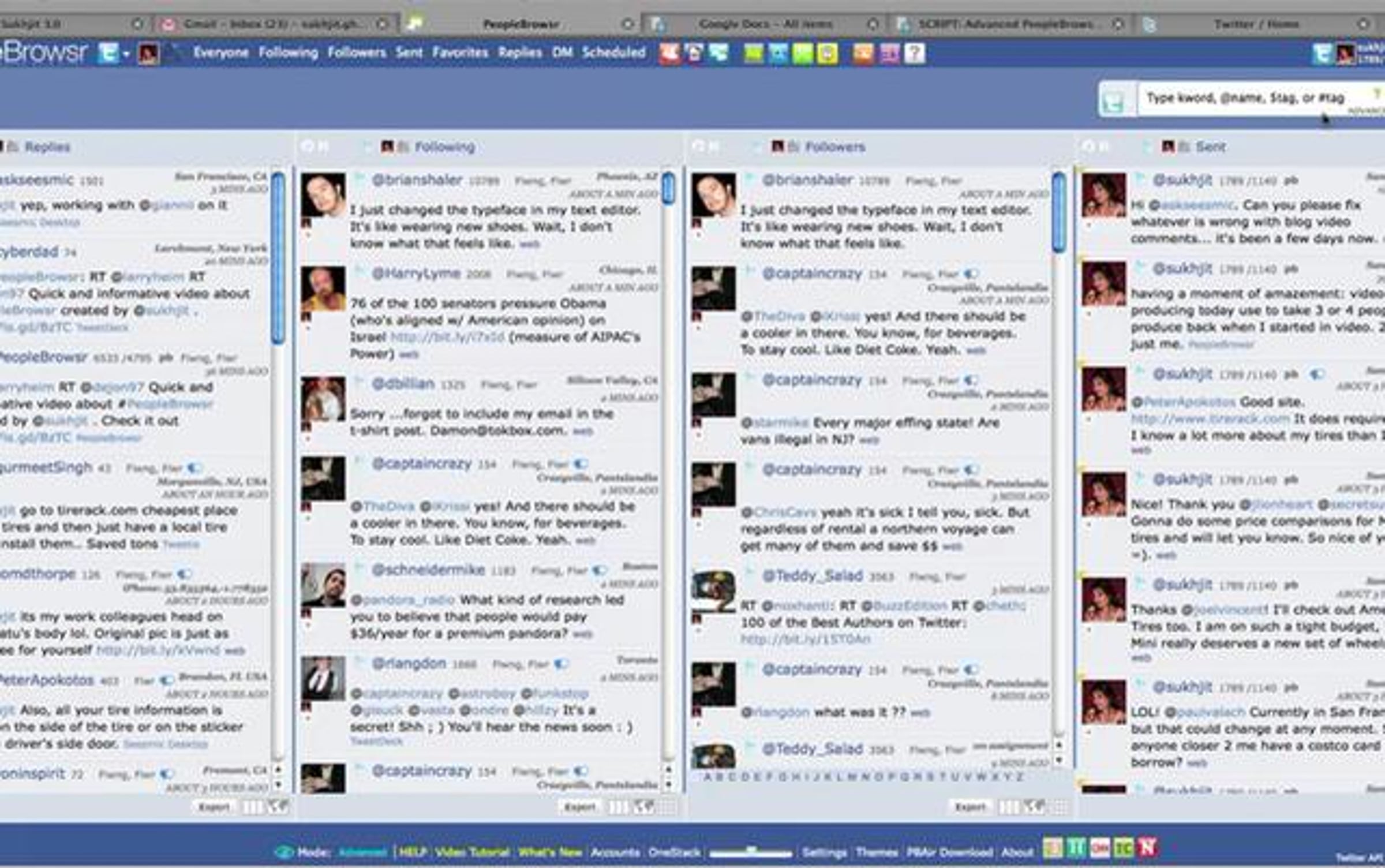This screenshot has width=1385, height=868.
Task: Click @HarryLyme's avatar photo
Action: tap(323, 289)
